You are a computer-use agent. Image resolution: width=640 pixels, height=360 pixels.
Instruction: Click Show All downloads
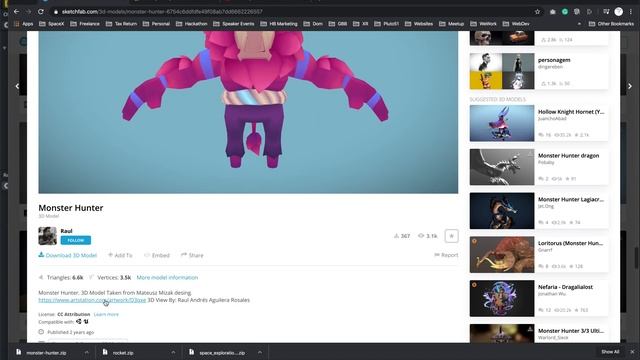610,352
